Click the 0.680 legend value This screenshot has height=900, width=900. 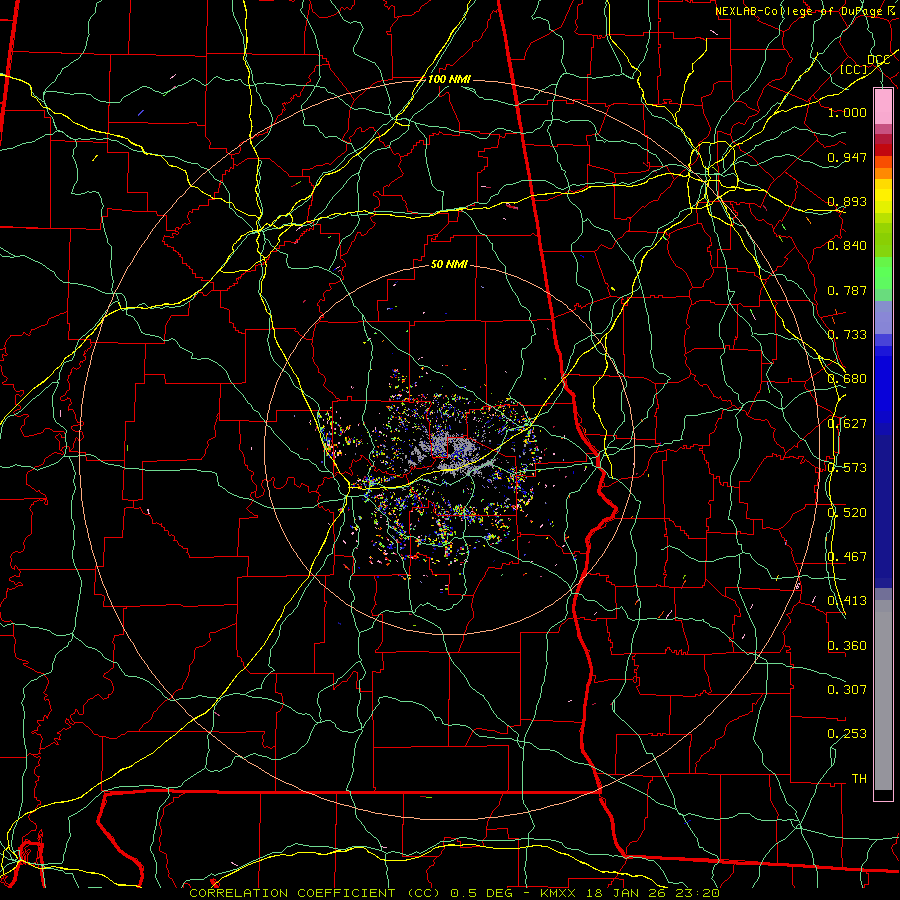847,379
